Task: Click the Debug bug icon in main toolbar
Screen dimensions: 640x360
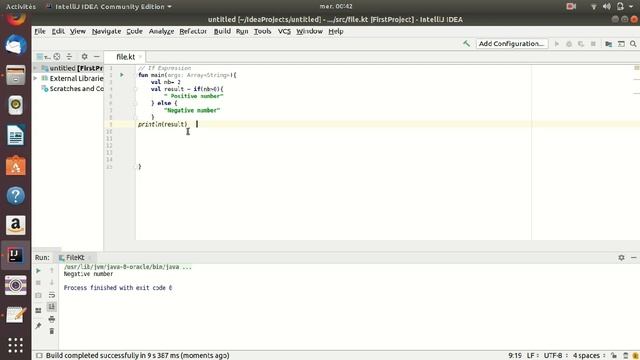Action: [569, 44]
